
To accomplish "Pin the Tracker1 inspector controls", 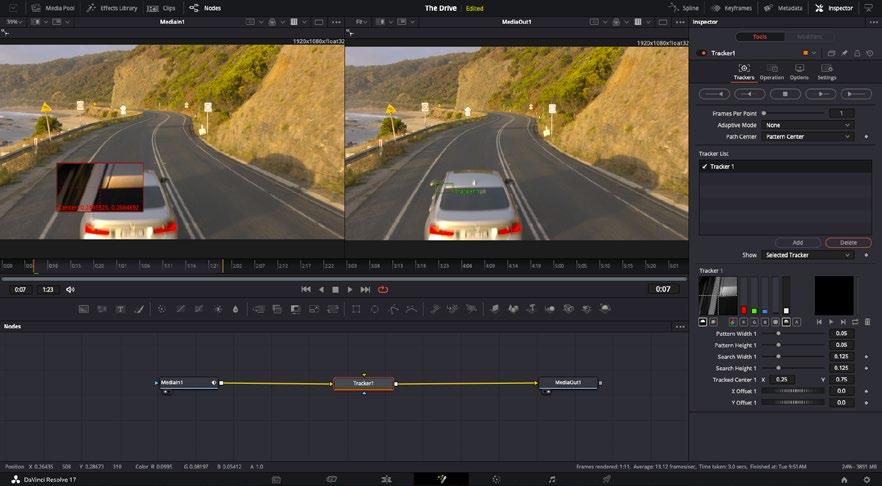I will pos(844,53).
